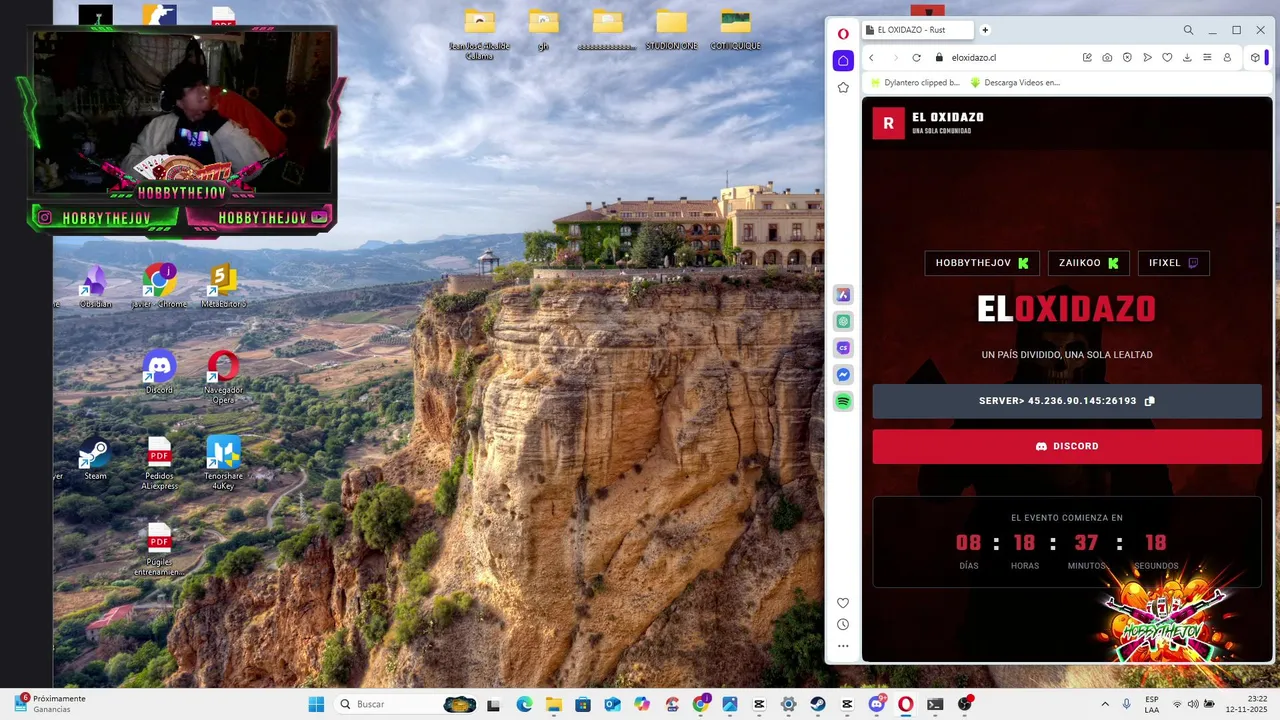Open the heart icon near sidebar bottom

point(843,603)
